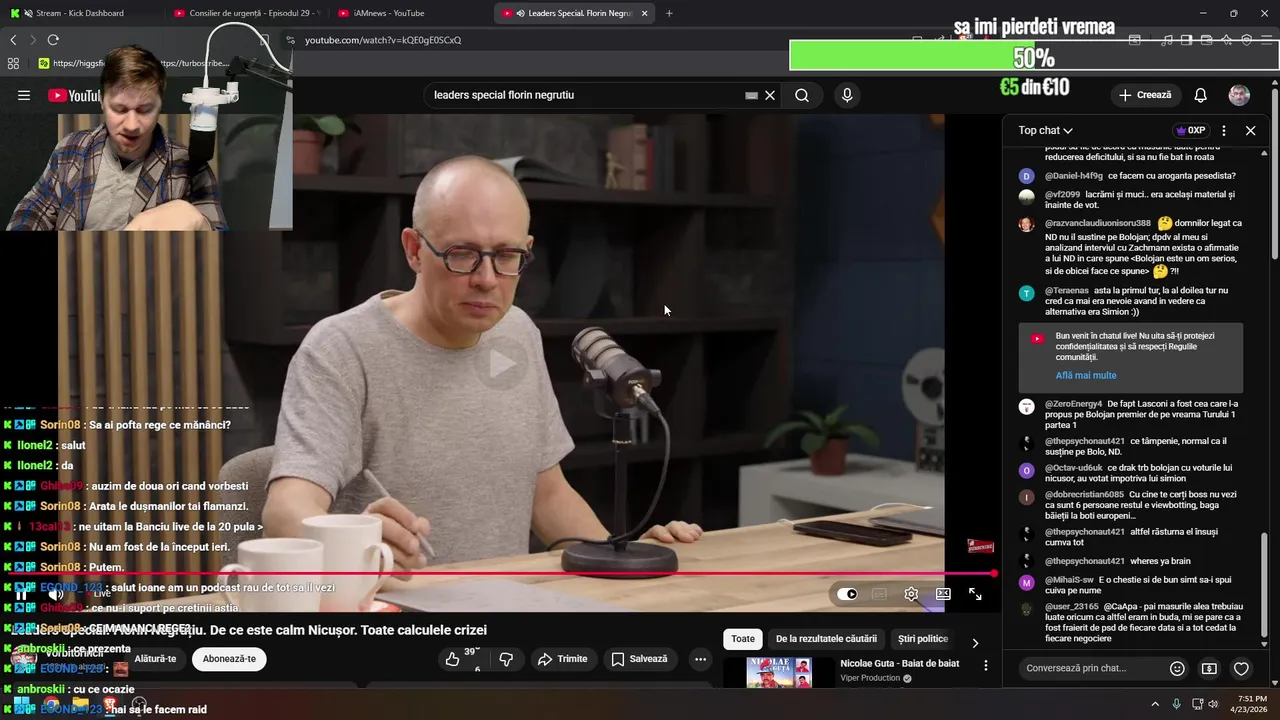
Task: Open the video more actions menu
Action: coord(700,659)
